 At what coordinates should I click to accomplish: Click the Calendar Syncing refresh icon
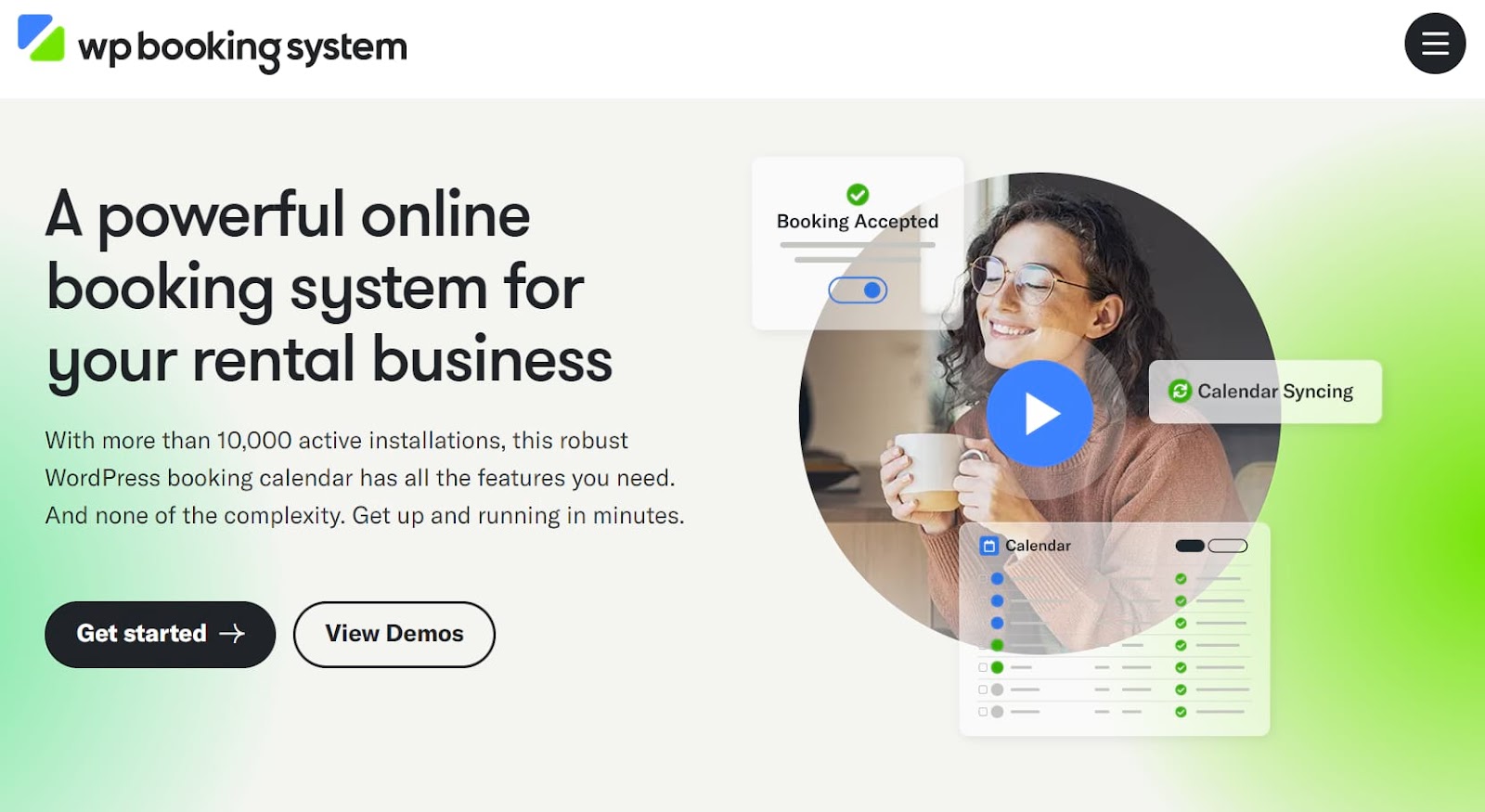(x=1180, y=391)
